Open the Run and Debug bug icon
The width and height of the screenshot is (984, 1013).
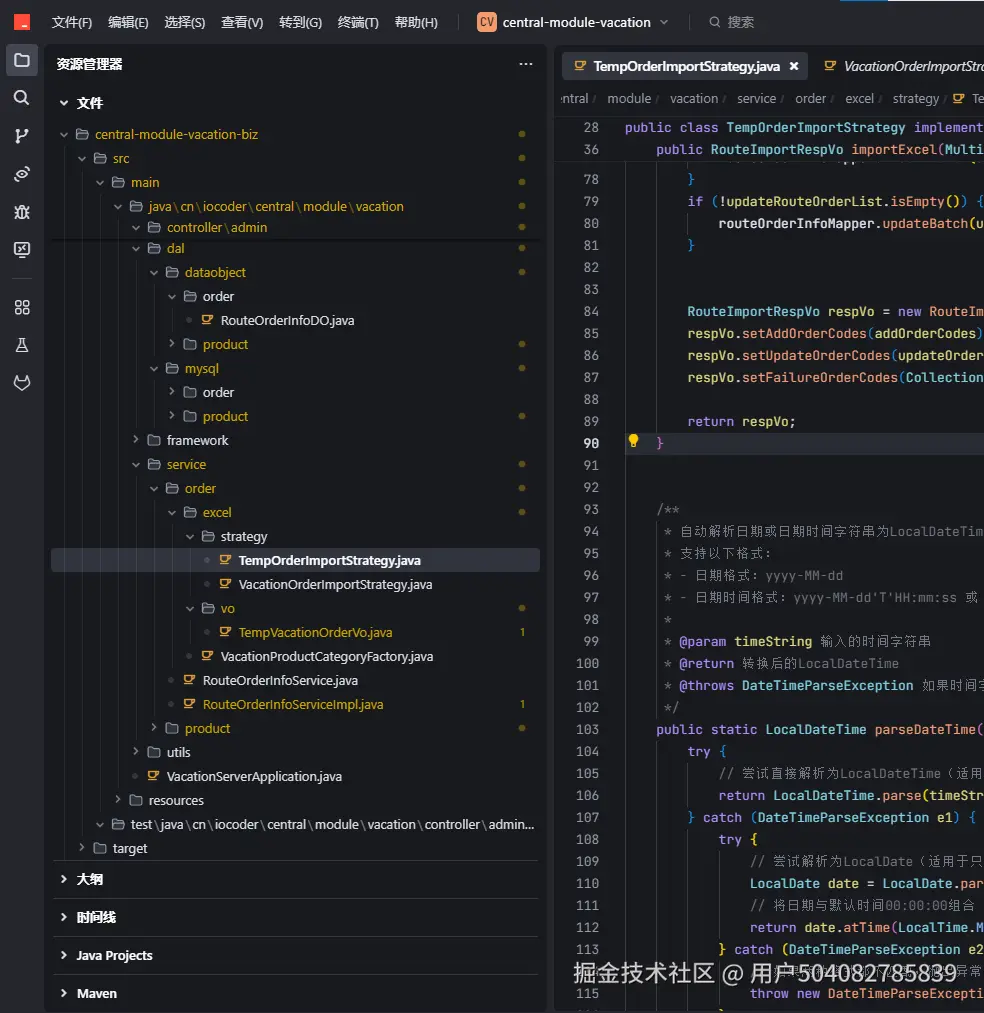(22, 212)
